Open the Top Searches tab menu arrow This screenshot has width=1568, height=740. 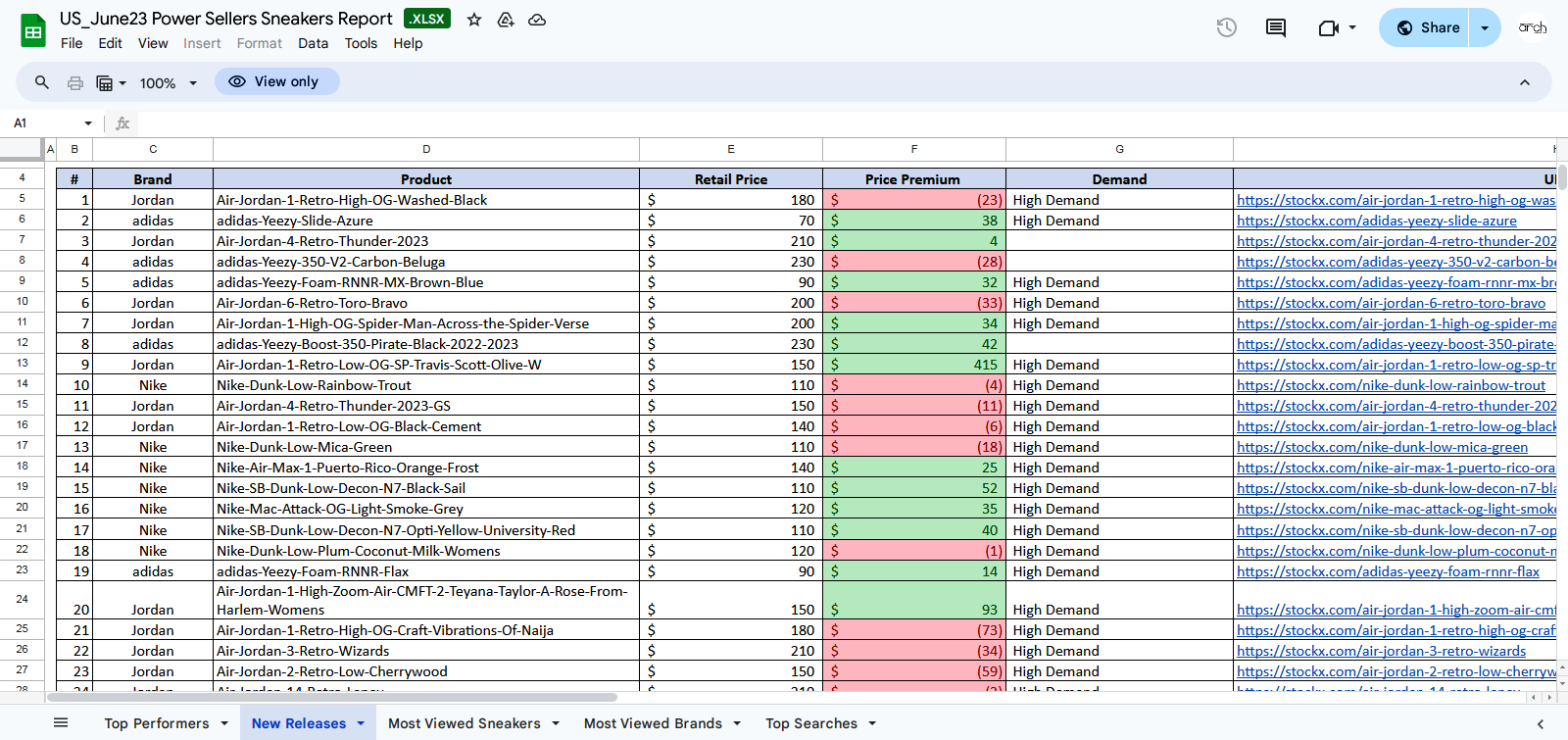[x=872, y=723]
